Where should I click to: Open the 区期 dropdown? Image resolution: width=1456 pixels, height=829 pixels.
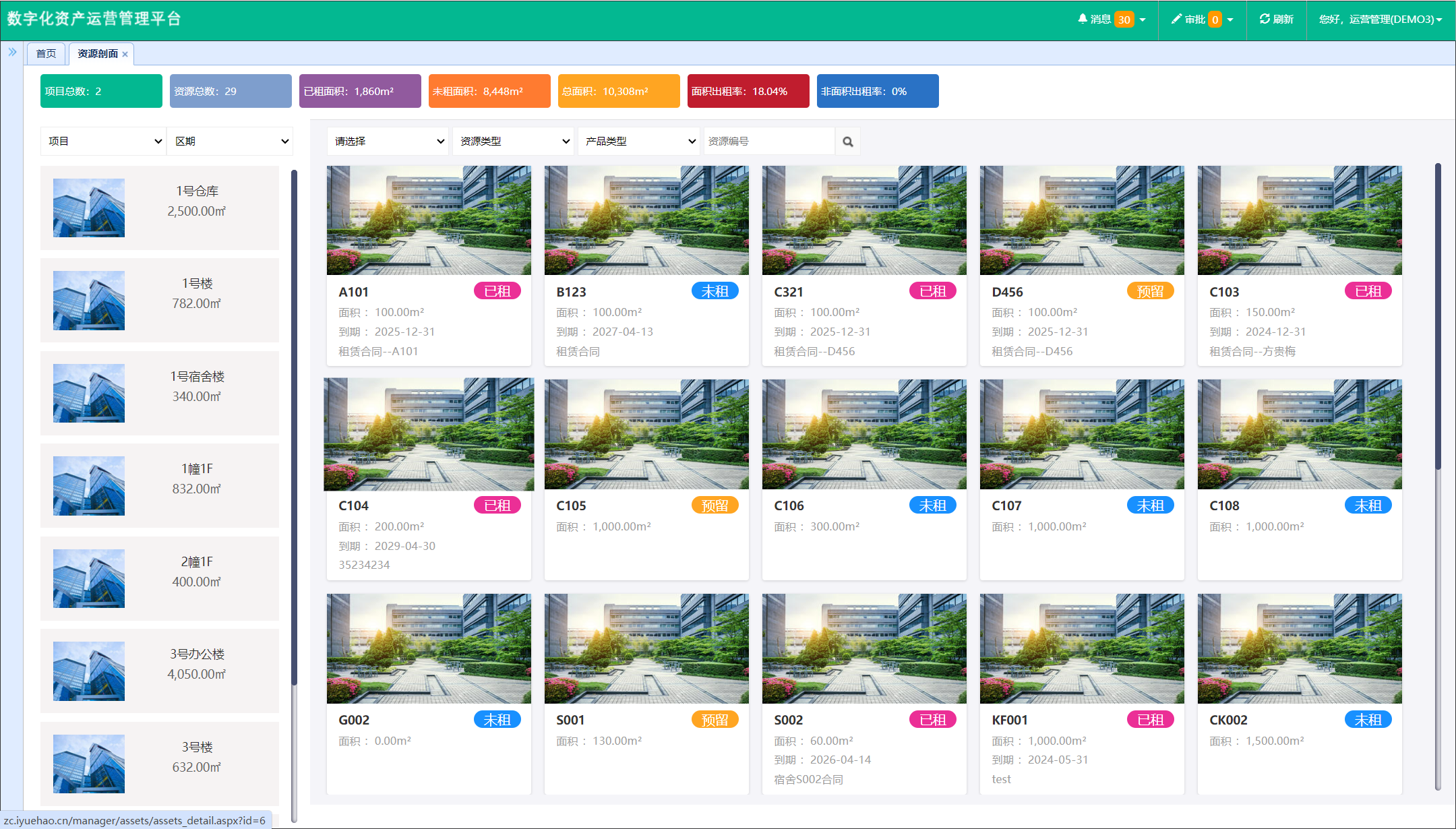click(230, 142)
